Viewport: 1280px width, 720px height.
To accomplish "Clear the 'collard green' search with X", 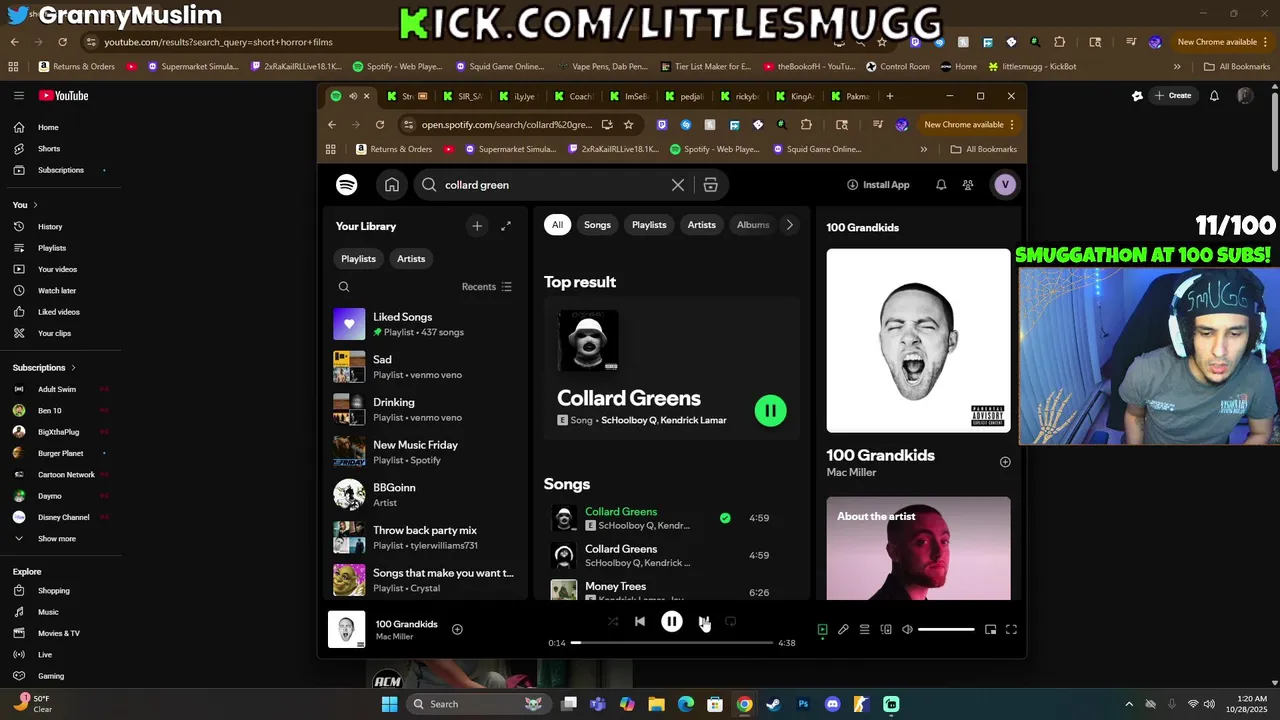I will [678, 185].
